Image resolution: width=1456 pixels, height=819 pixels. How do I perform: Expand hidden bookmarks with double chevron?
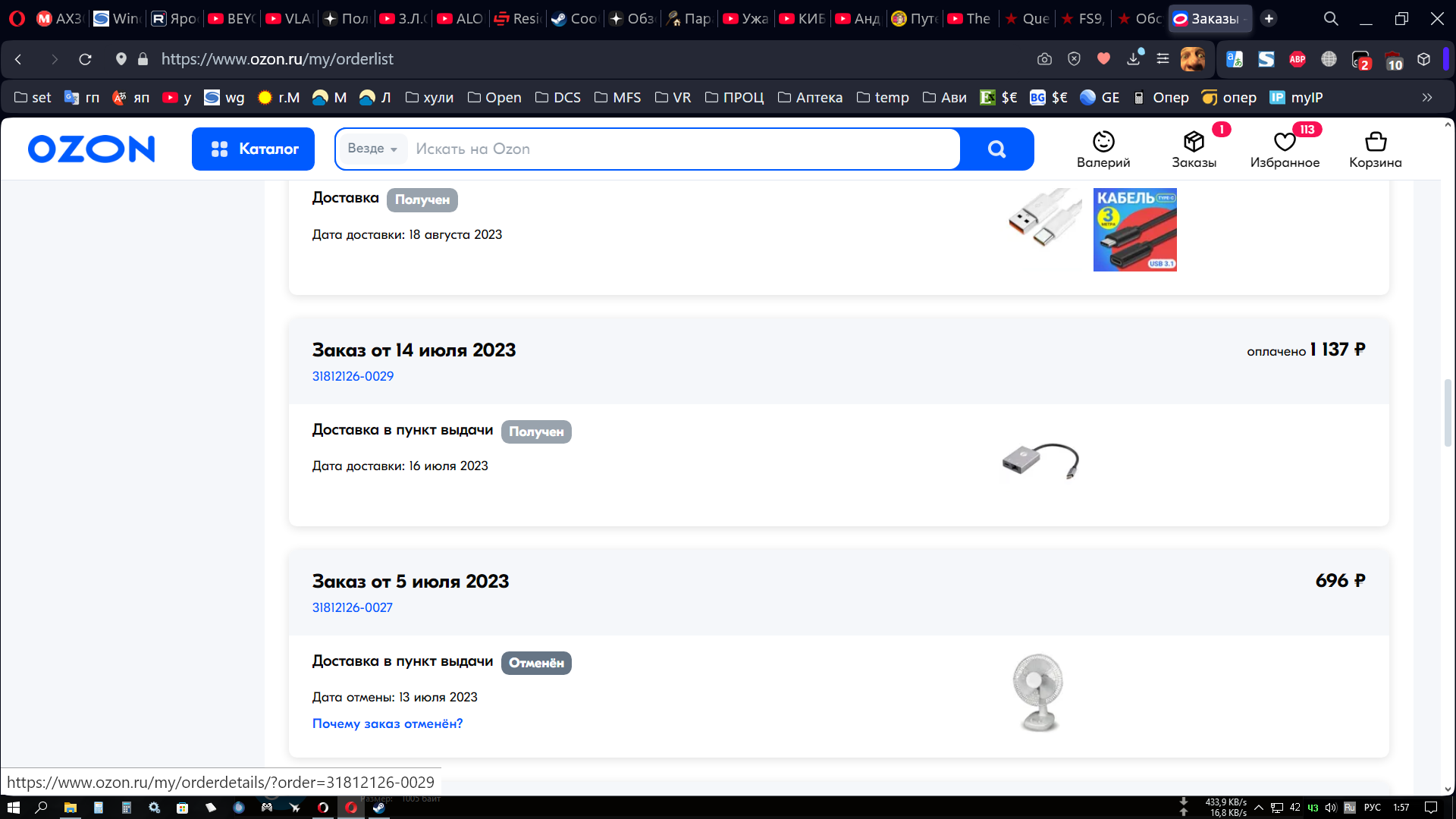pos(1427,97)
